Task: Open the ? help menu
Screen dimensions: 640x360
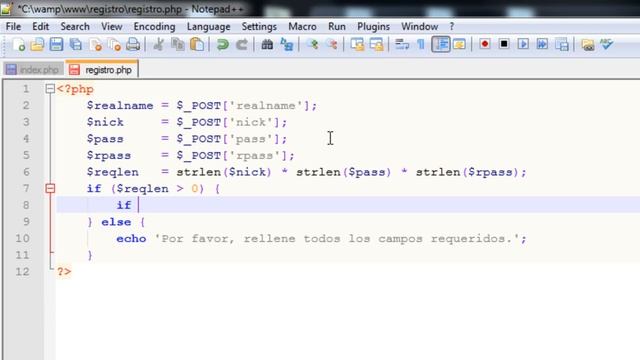Action: pos(452,27)
